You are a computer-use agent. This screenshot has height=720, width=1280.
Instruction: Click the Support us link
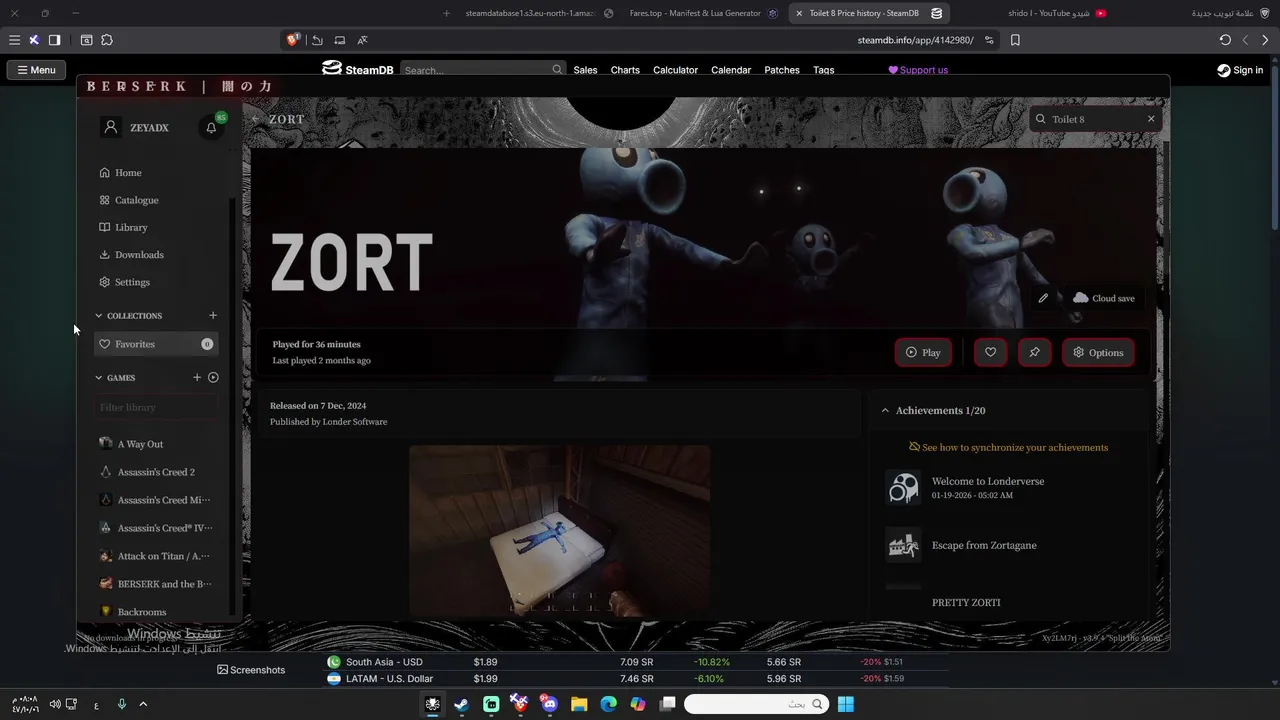pyautogui.click(x=918, y=70)
